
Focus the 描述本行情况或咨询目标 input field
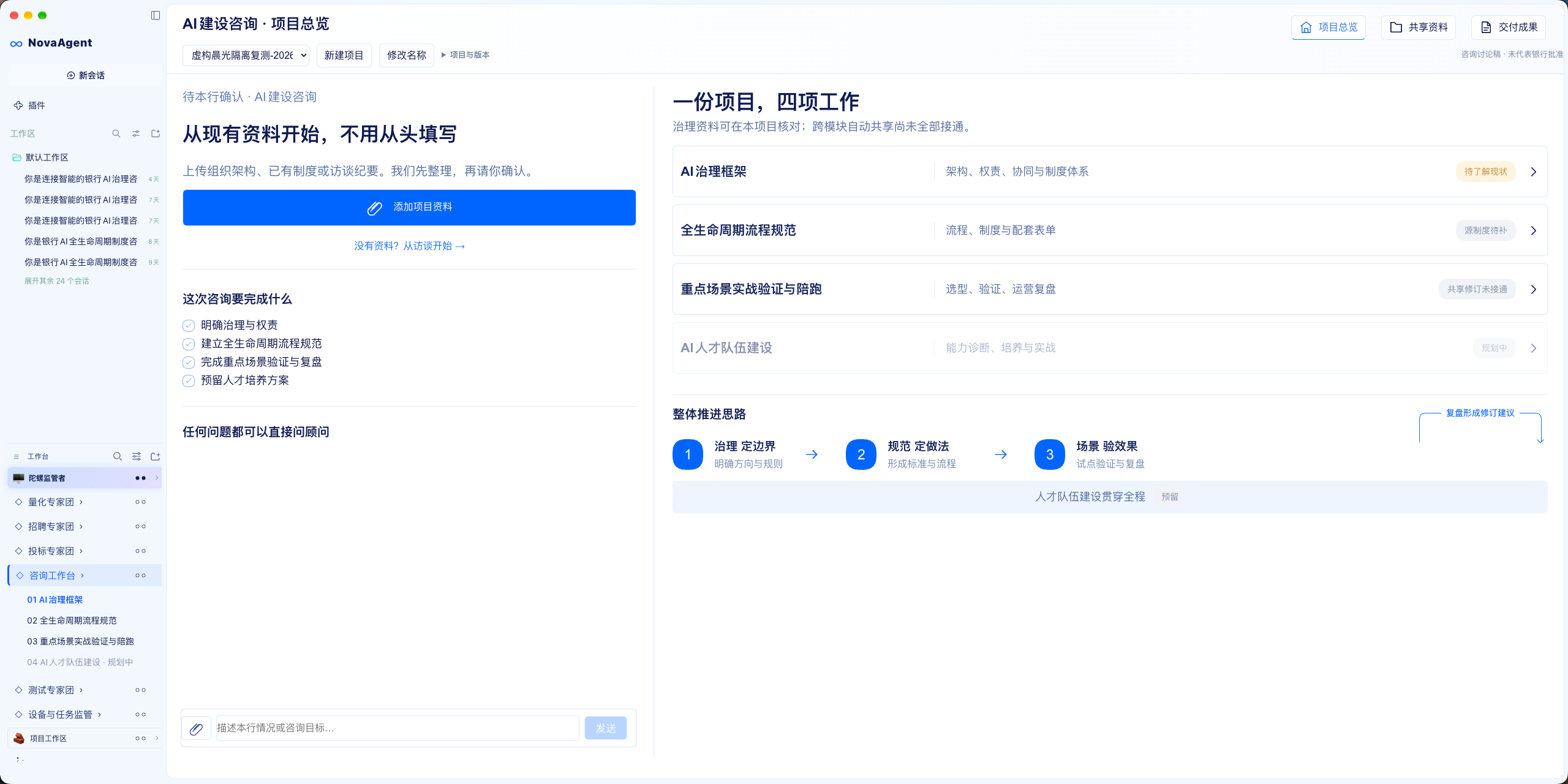click(x=398, y=728)
